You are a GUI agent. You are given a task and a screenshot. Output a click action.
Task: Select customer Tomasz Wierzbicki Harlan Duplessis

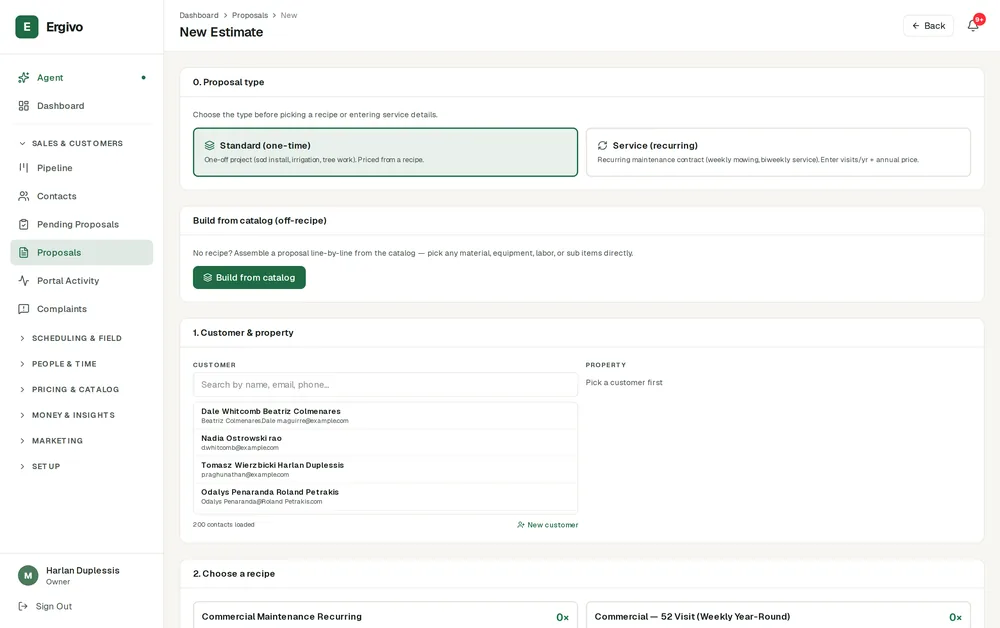click(385, 469)
